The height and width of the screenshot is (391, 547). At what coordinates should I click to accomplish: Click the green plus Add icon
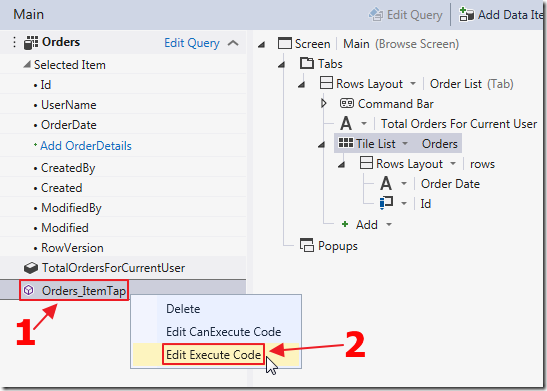[x=345, y=224]
